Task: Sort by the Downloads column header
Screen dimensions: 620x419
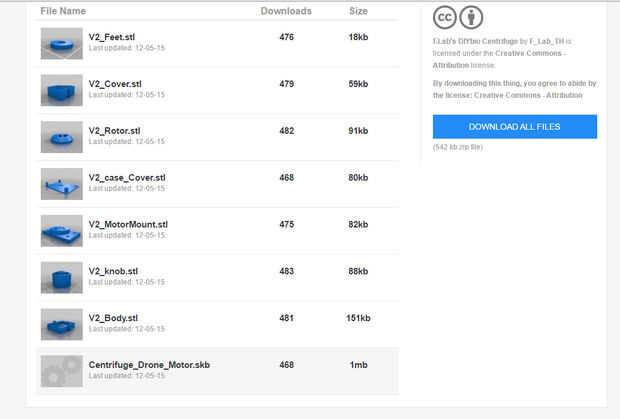Action: click(286, 11)
